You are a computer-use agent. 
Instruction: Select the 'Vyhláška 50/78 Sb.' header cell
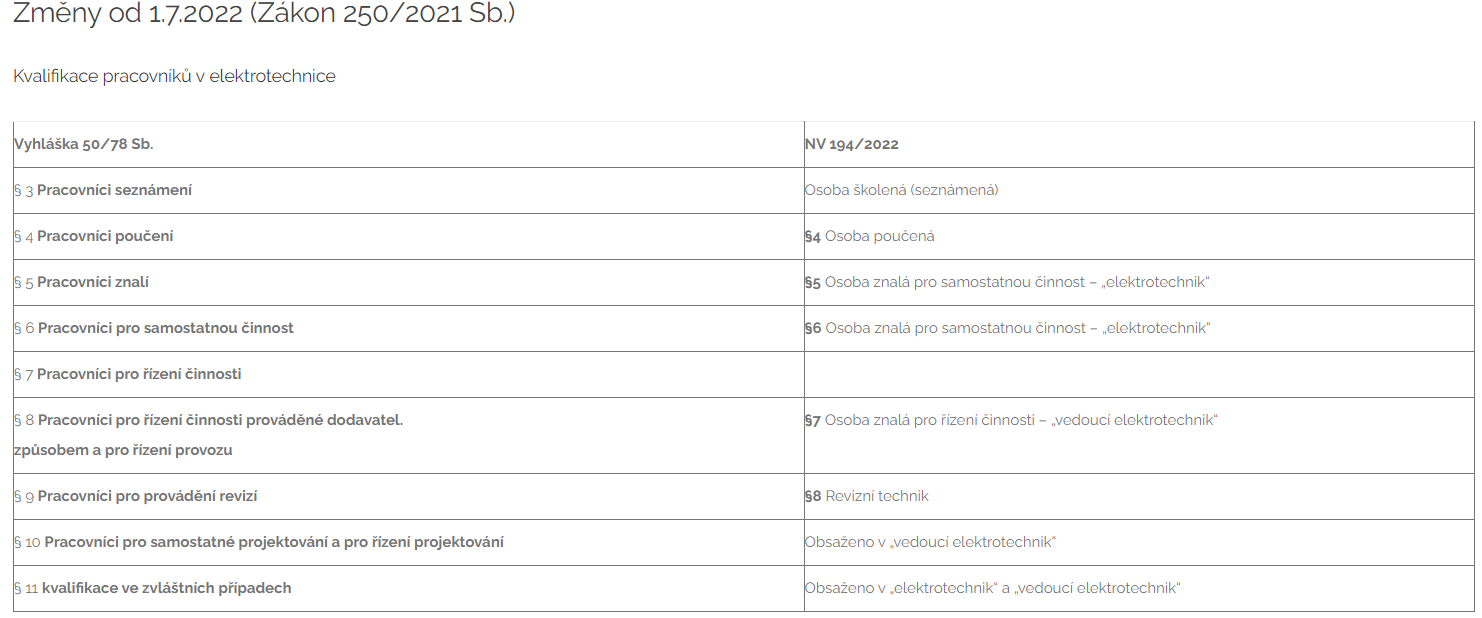click(x=84, y=144)
